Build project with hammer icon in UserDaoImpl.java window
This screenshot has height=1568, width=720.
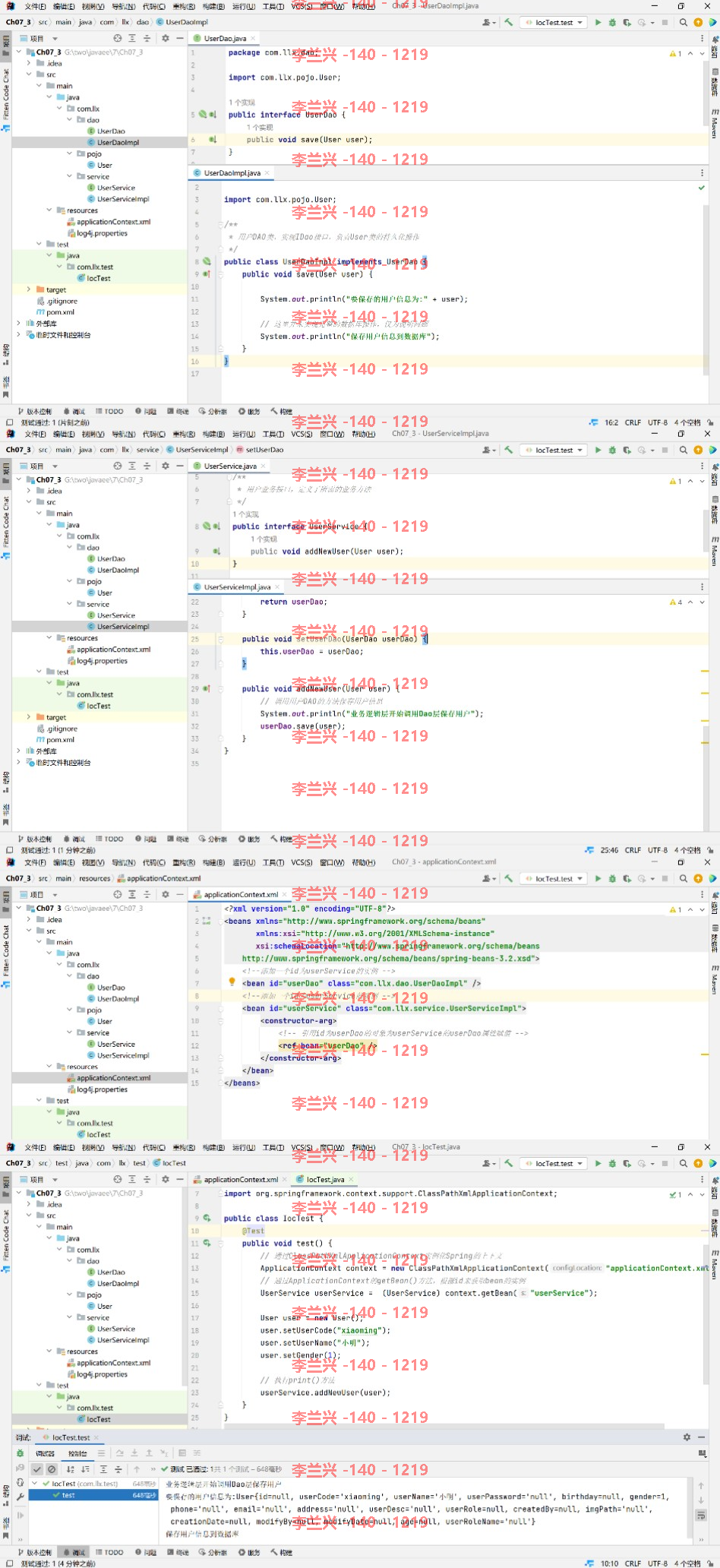(508, 23)
